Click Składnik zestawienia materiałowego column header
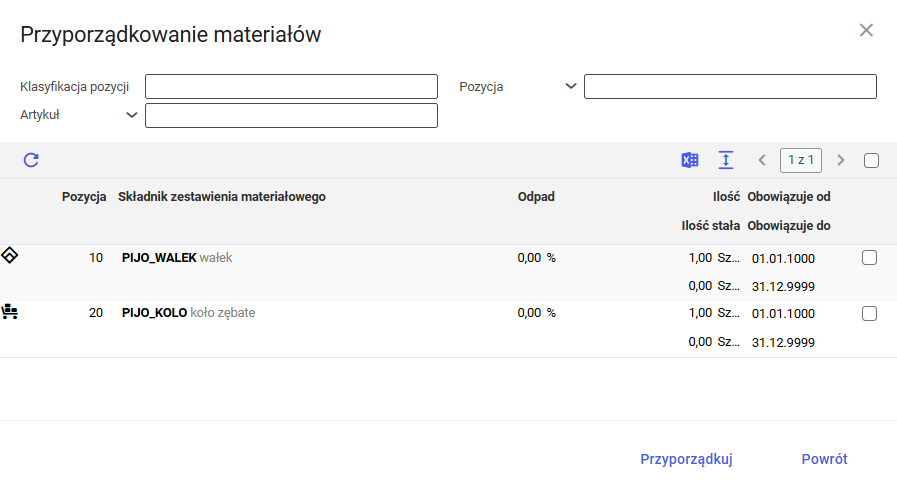The image size is (897, 496). (x=221, y=197)
